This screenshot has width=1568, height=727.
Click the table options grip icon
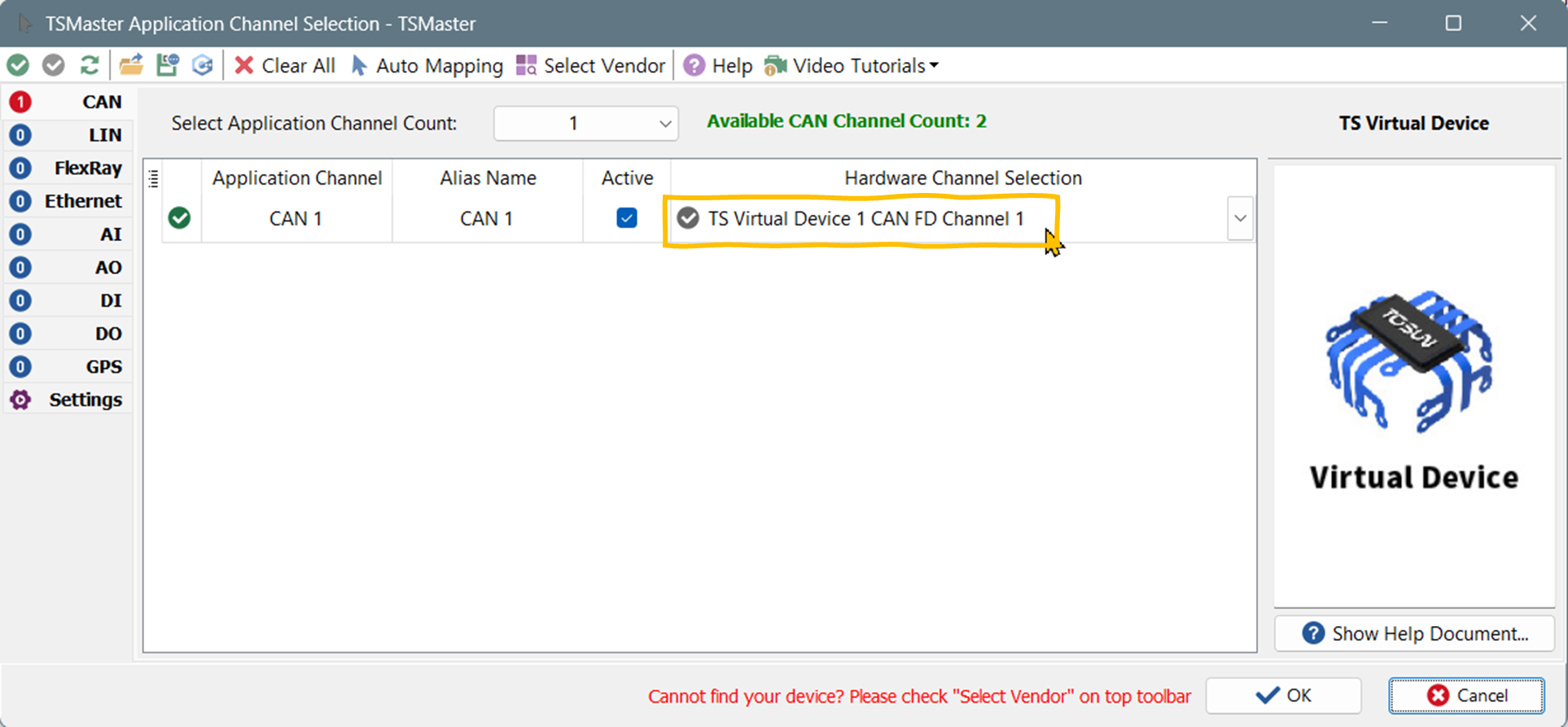(154, 178)
